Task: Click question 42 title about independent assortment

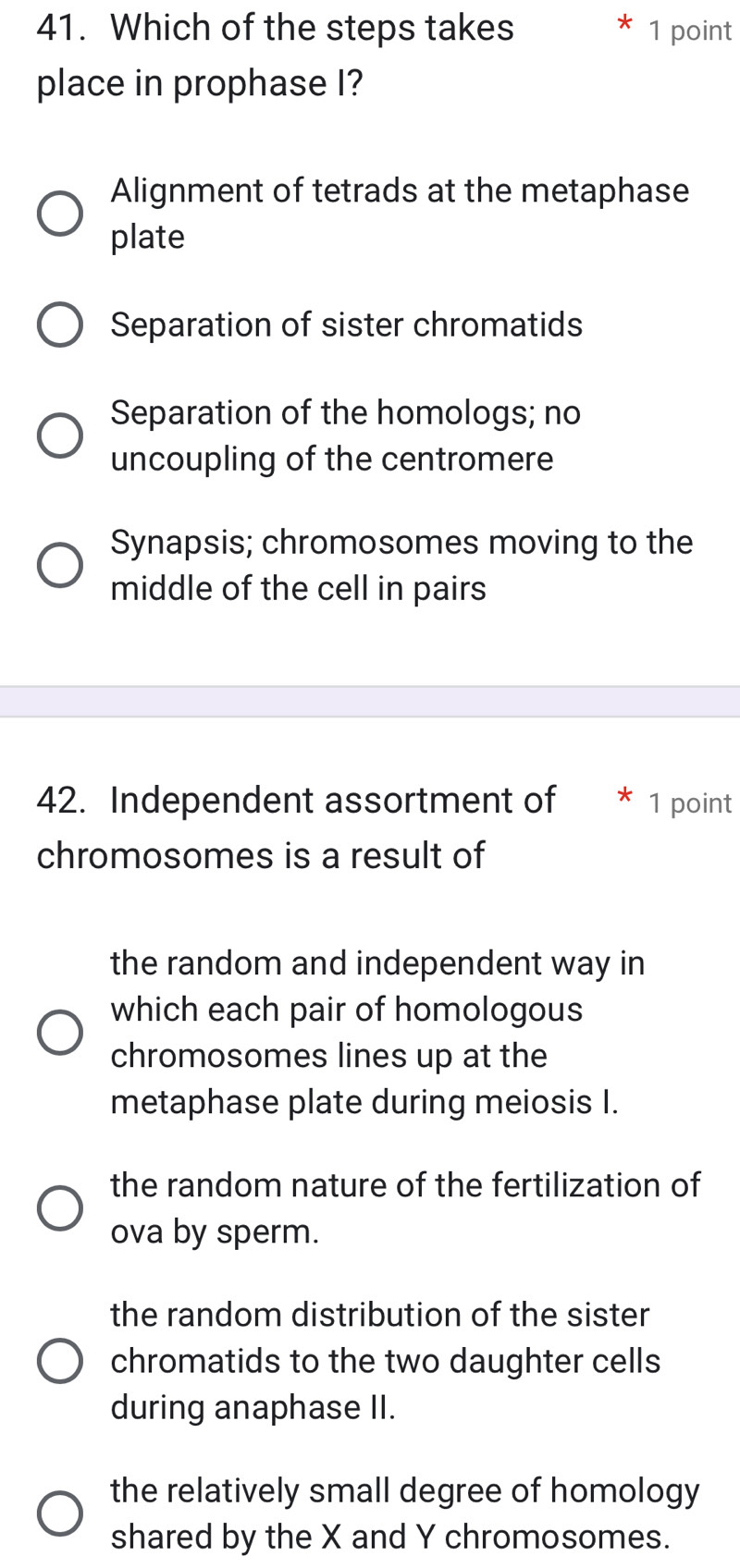Action: point(296,827)
